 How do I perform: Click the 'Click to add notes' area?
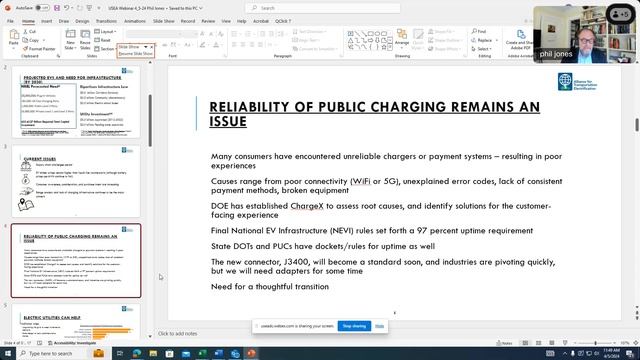[x=178, y=333]
